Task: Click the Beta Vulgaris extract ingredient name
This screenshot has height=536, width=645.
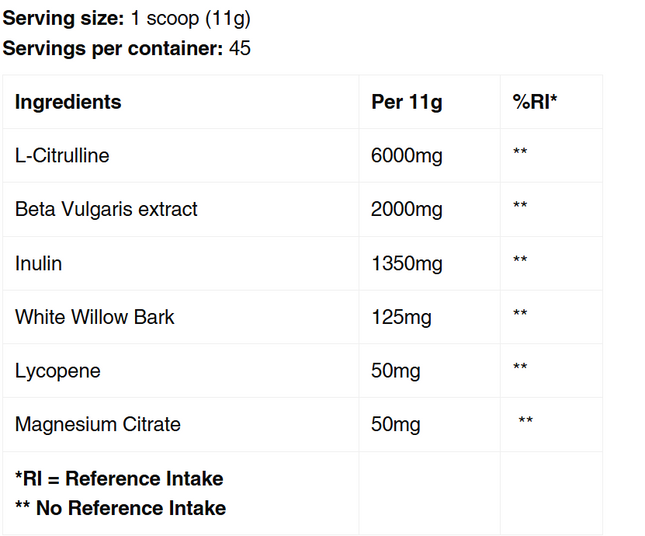Action: point(106,209)
